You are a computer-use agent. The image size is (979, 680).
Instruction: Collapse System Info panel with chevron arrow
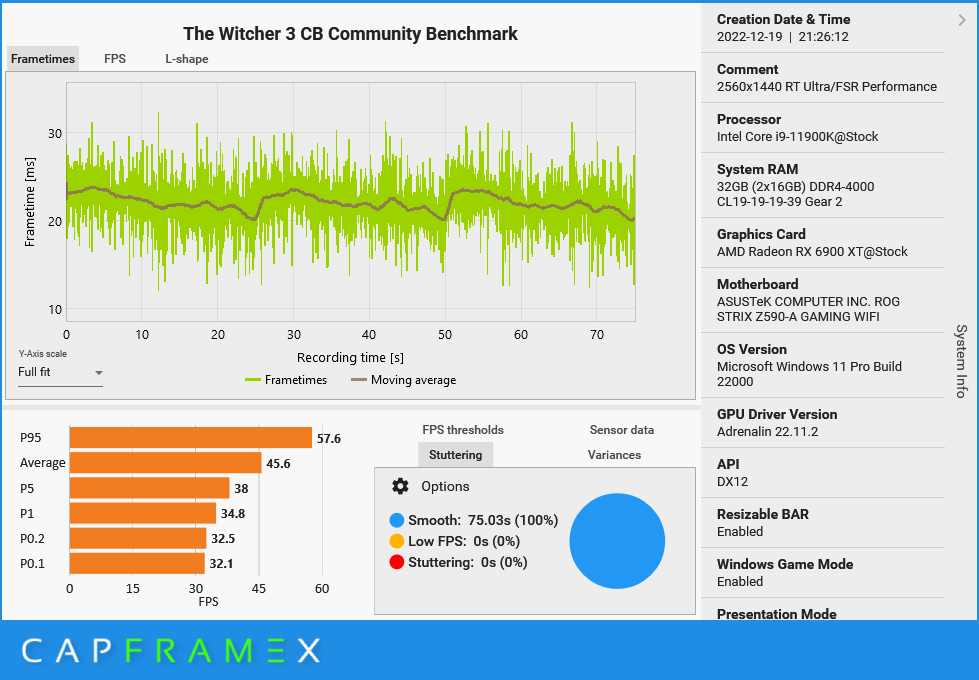click(x=962, y=21)
